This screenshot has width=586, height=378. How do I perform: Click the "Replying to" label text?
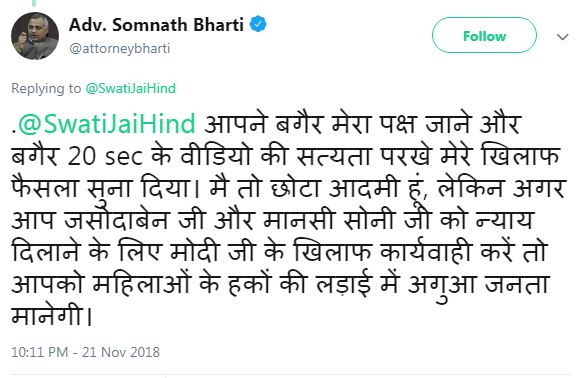(46, 89)
